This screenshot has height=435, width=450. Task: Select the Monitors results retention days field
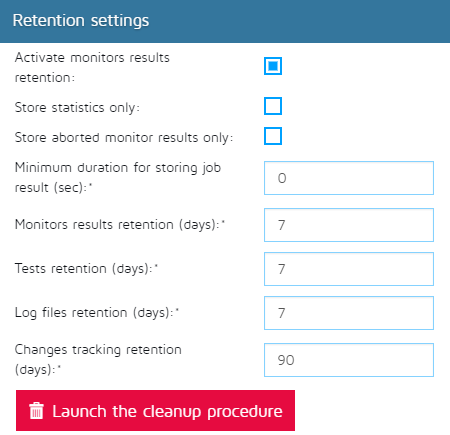coord(349,225)
